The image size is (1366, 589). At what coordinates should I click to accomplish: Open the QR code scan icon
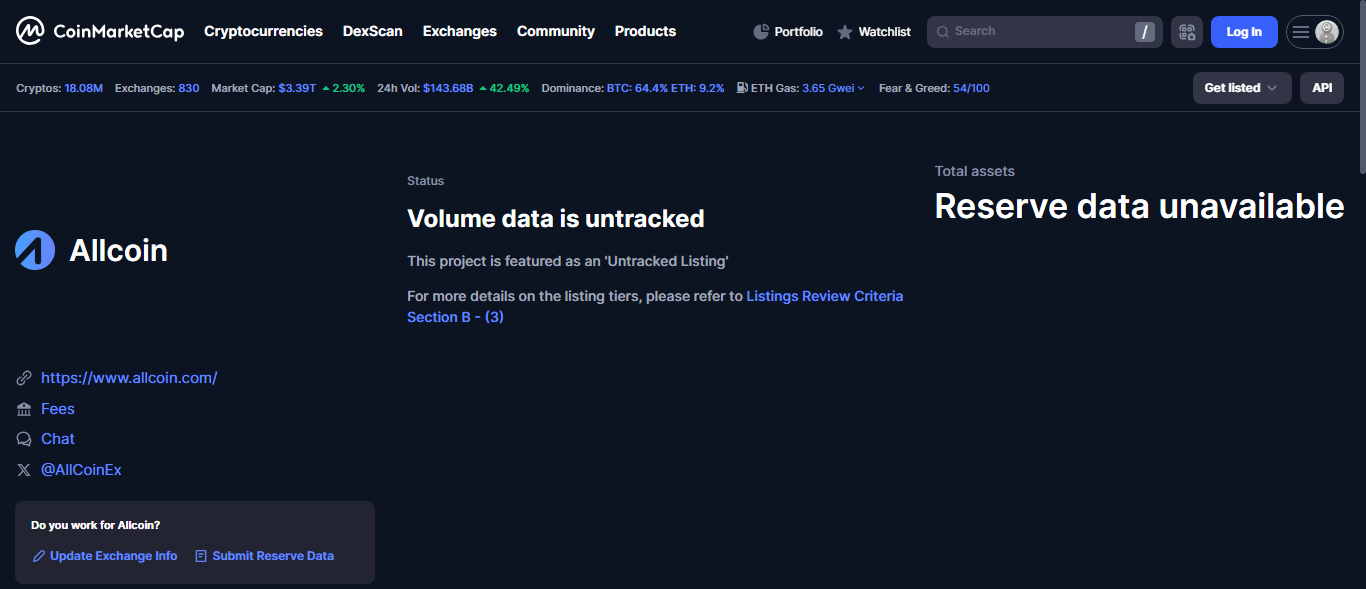[1187, 32]
